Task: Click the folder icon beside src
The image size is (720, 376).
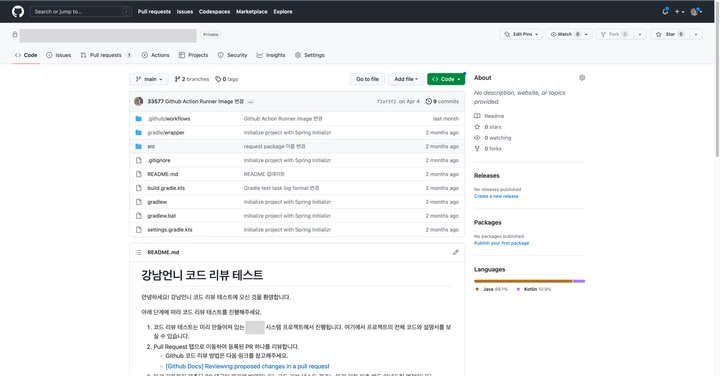Action: point(138,146)
